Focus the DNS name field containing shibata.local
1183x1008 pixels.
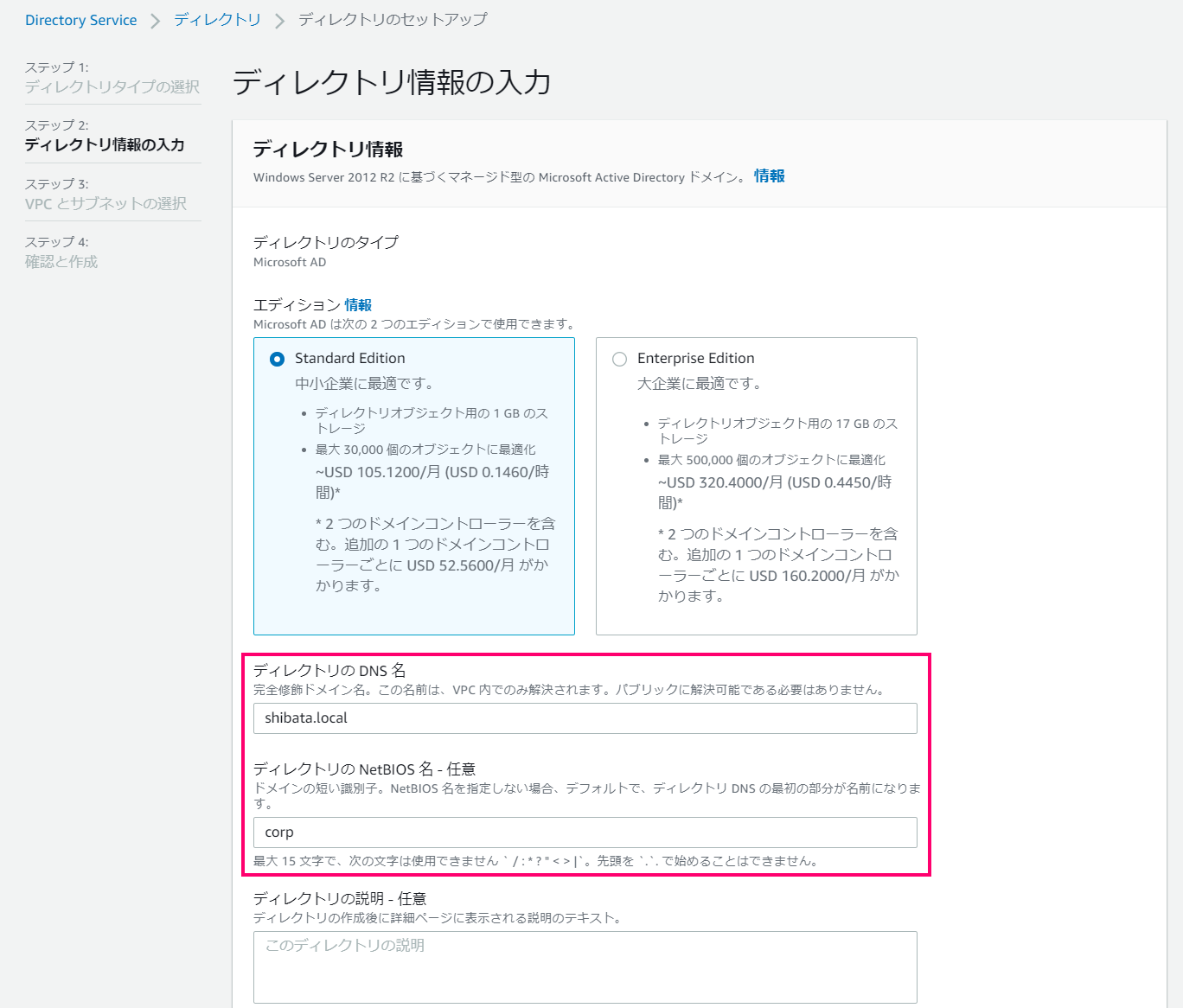click(x=585, y=718)
